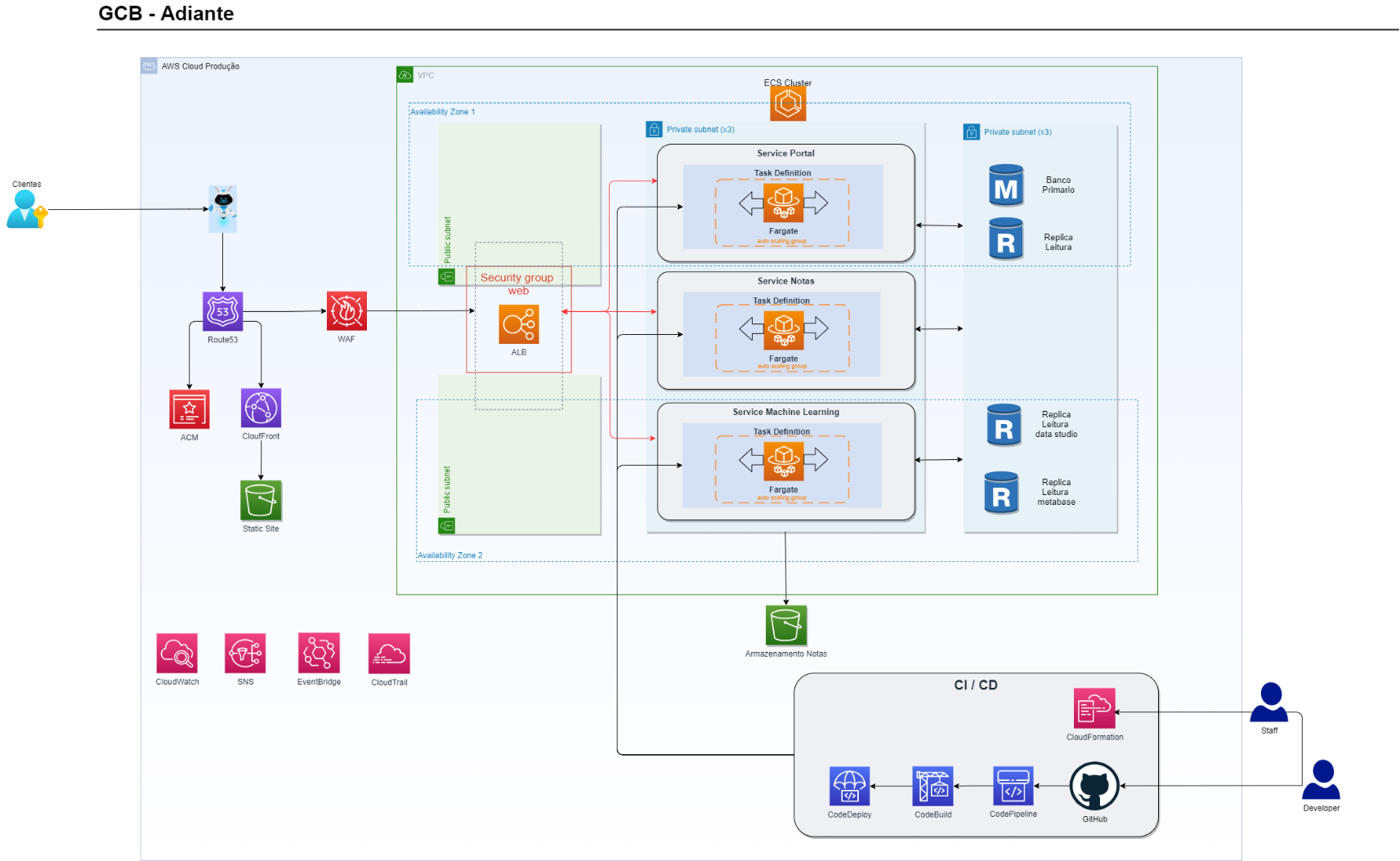Select the Replica Leitura database icon

click(1006, 239)
